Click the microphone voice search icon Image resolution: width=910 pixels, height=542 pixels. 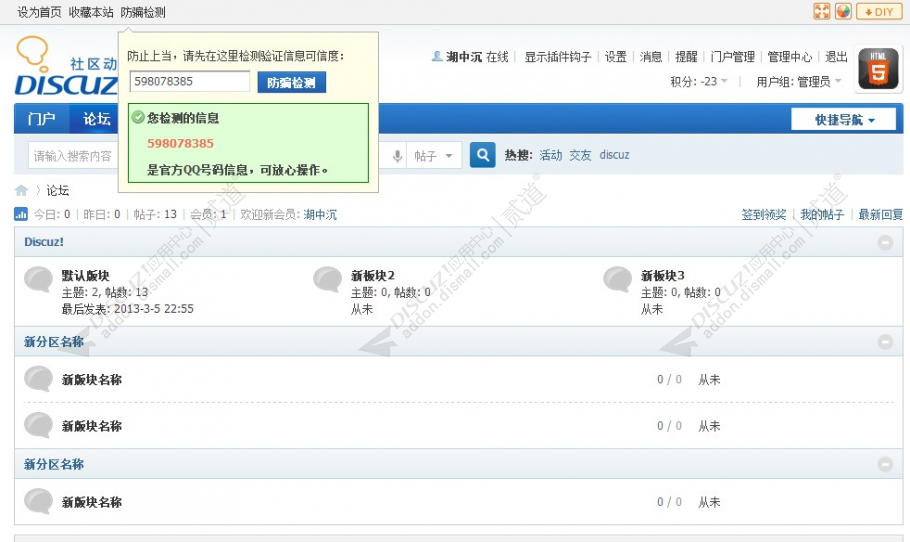[x=397, y=156]
